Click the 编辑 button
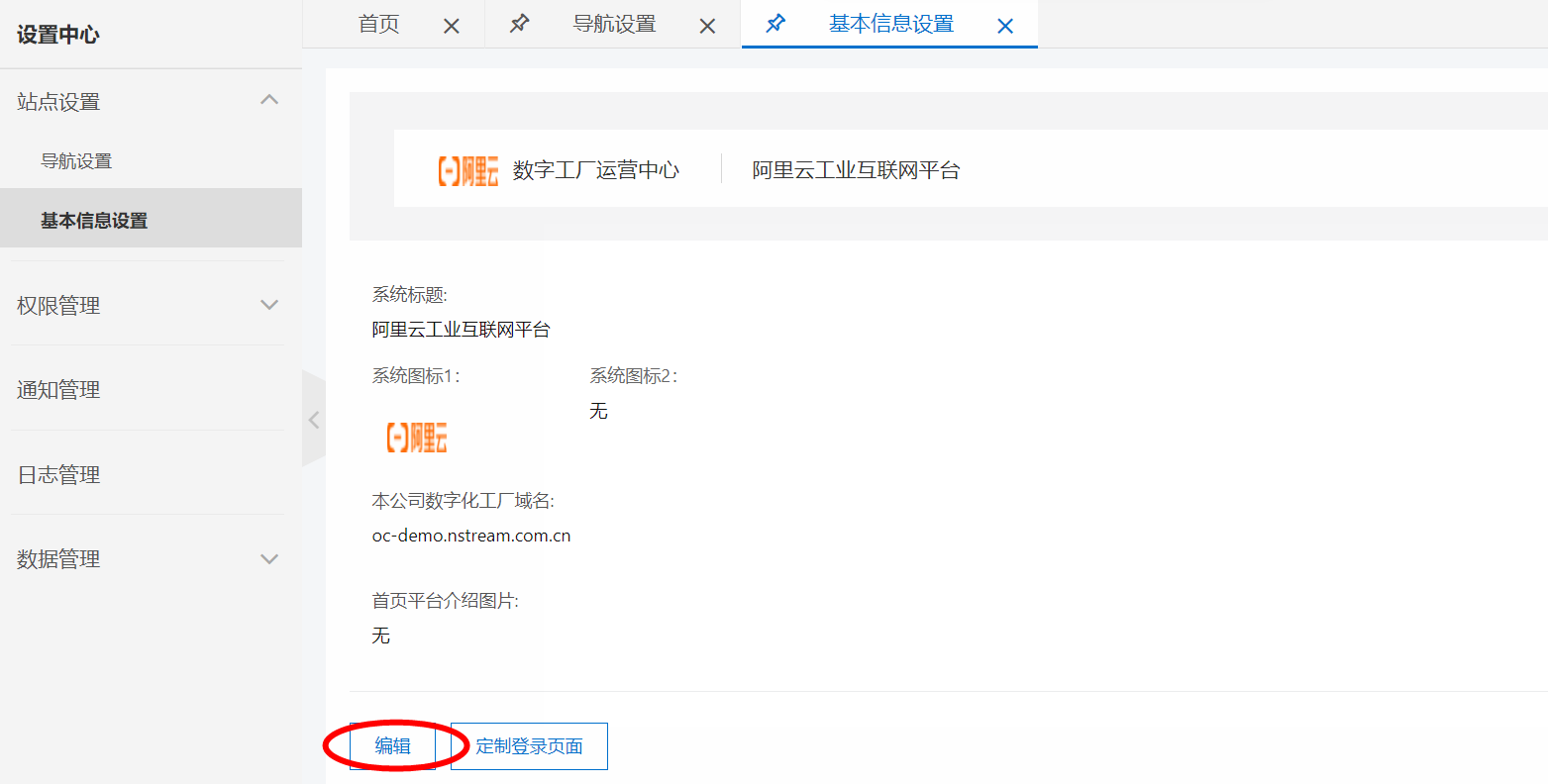 coord(393,746)
